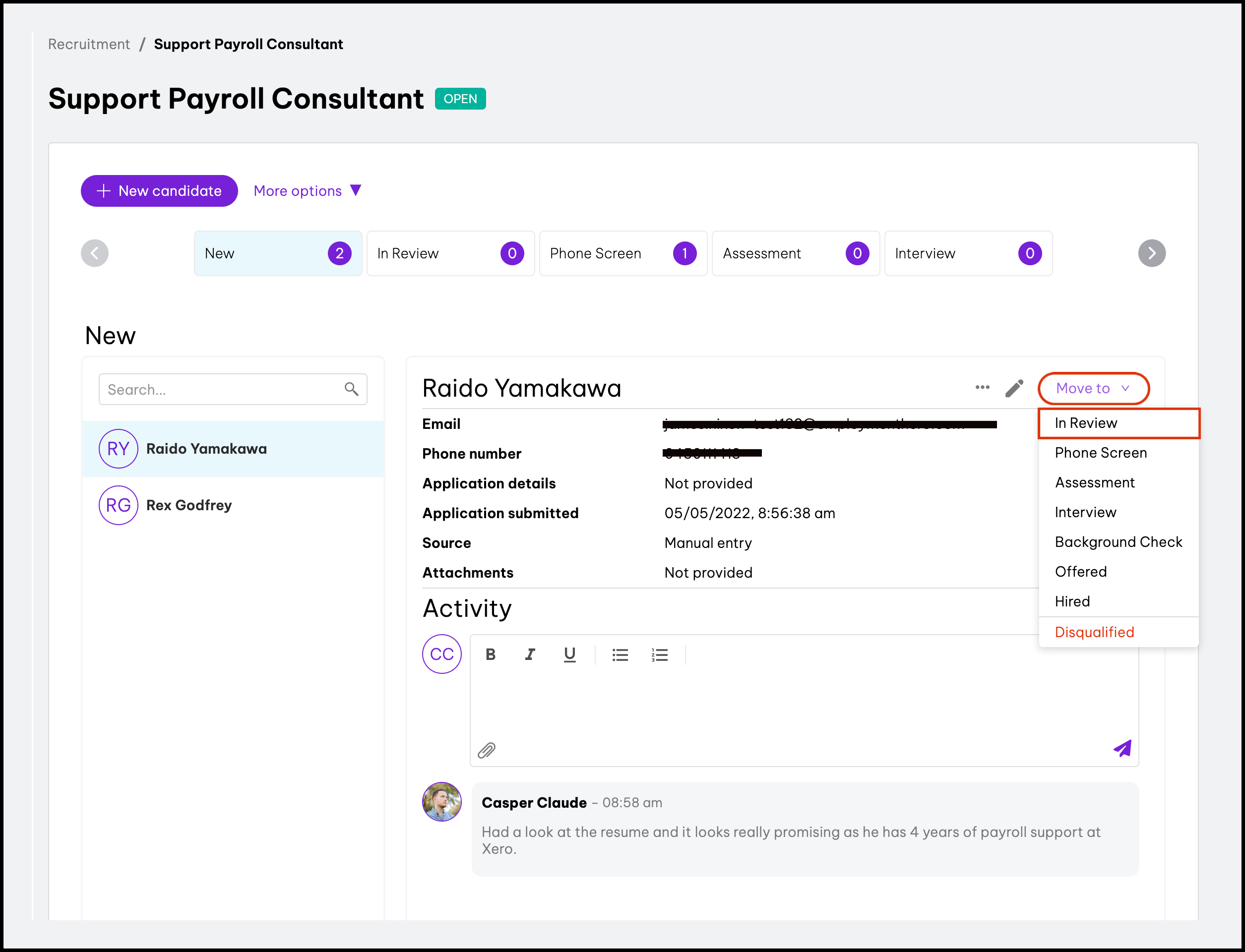Choose Disqualified in the Move to menu
1245x952 pixels.
tap(1094, 632)
